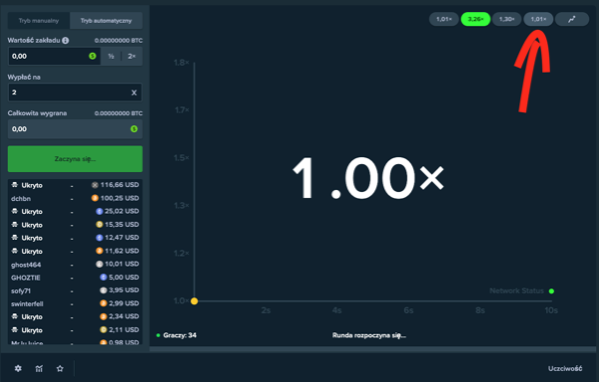The width and height of the screenshot is (599, 382).
Task: Select player sofy71
Action: (21, 291)
